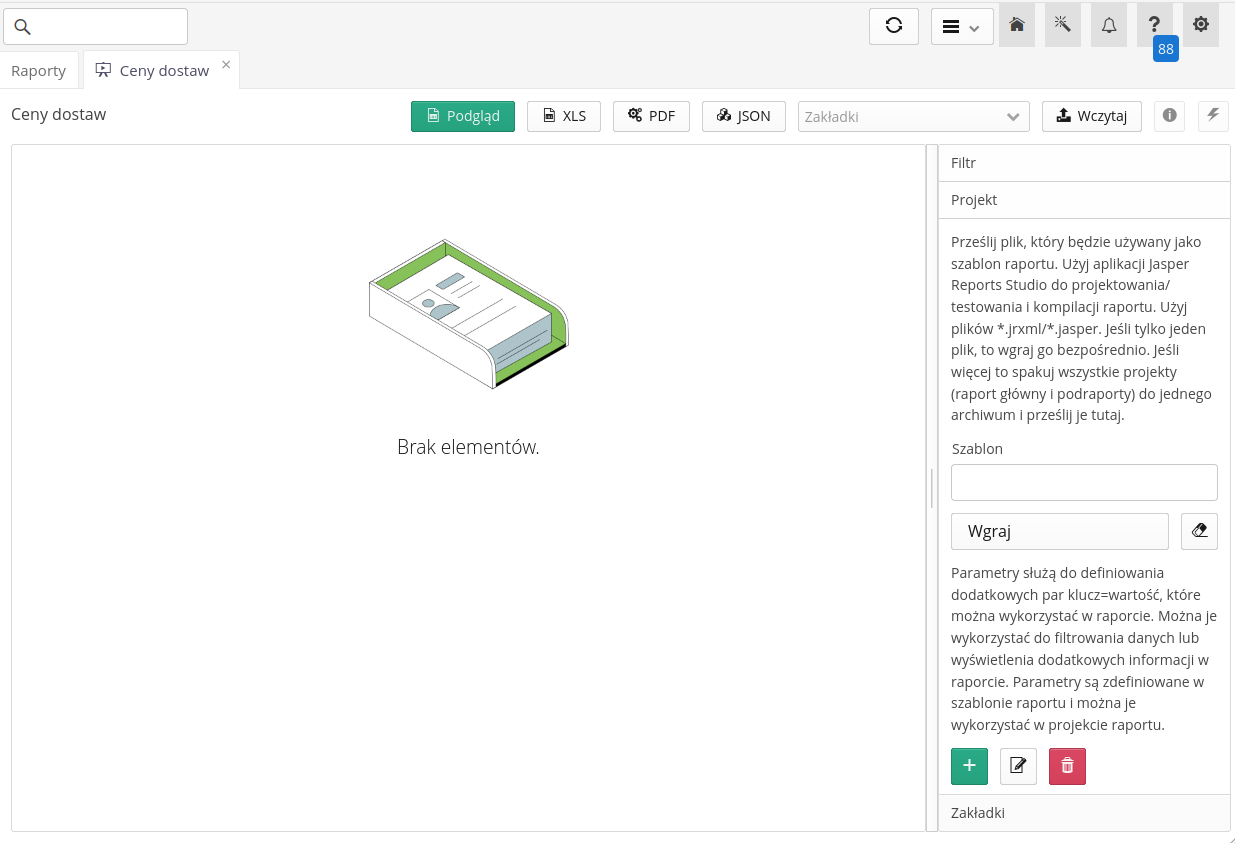1235x844 pixels.
Task: Open the Zakładki dropdown in toolbar
Action: [913, 117]
